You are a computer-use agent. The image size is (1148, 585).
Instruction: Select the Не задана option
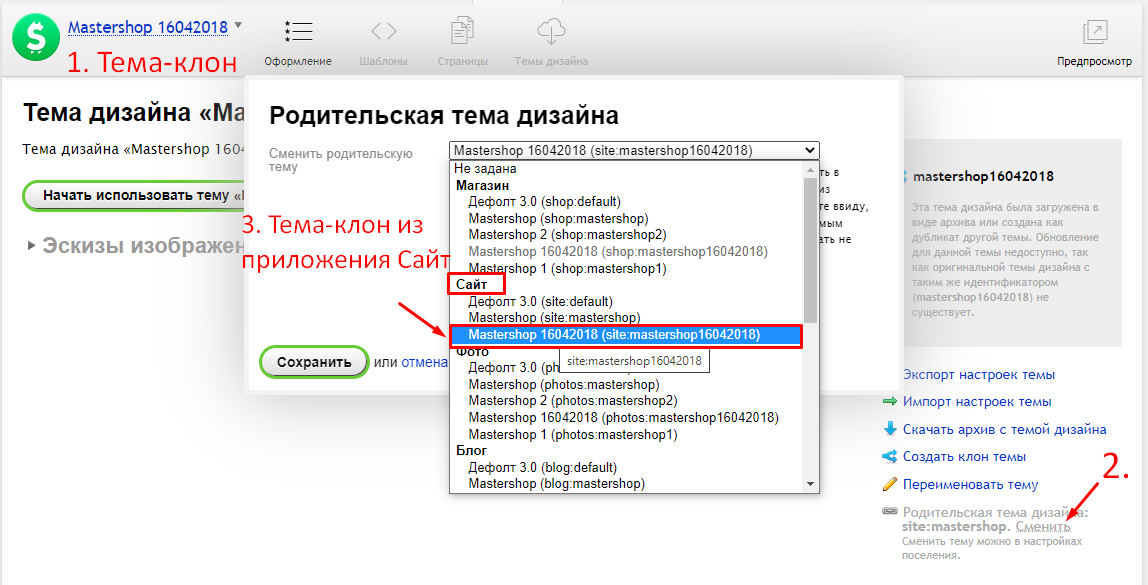click(485, 169)
